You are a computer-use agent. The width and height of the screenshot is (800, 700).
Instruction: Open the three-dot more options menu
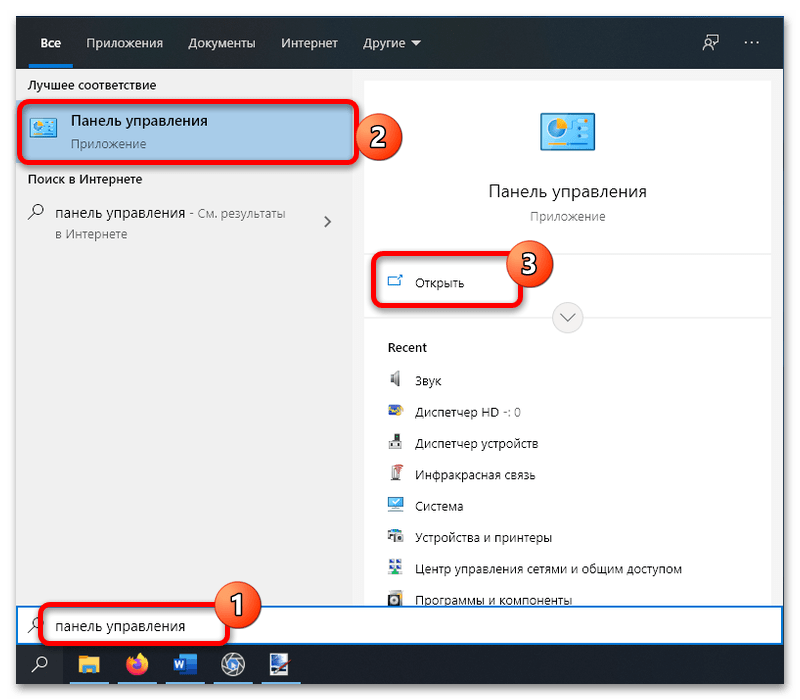[752, 43]
